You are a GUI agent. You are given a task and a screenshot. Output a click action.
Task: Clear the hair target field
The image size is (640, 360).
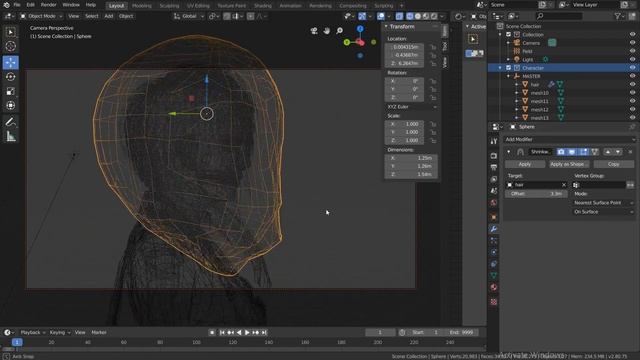[x=564, y=185]
